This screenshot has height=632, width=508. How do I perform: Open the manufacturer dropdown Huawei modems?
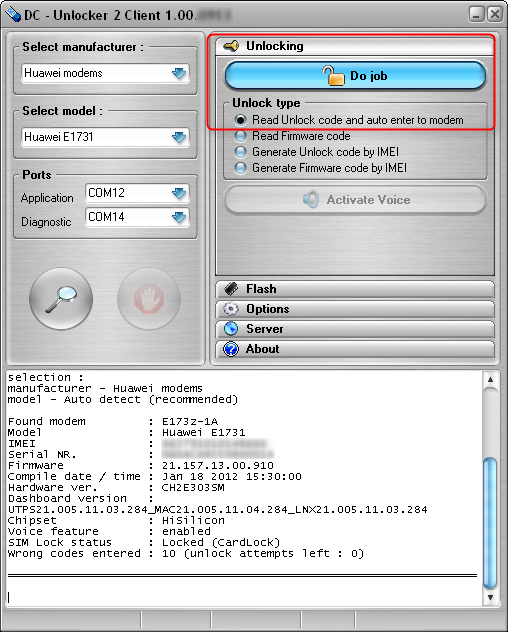tap(105, 73)
